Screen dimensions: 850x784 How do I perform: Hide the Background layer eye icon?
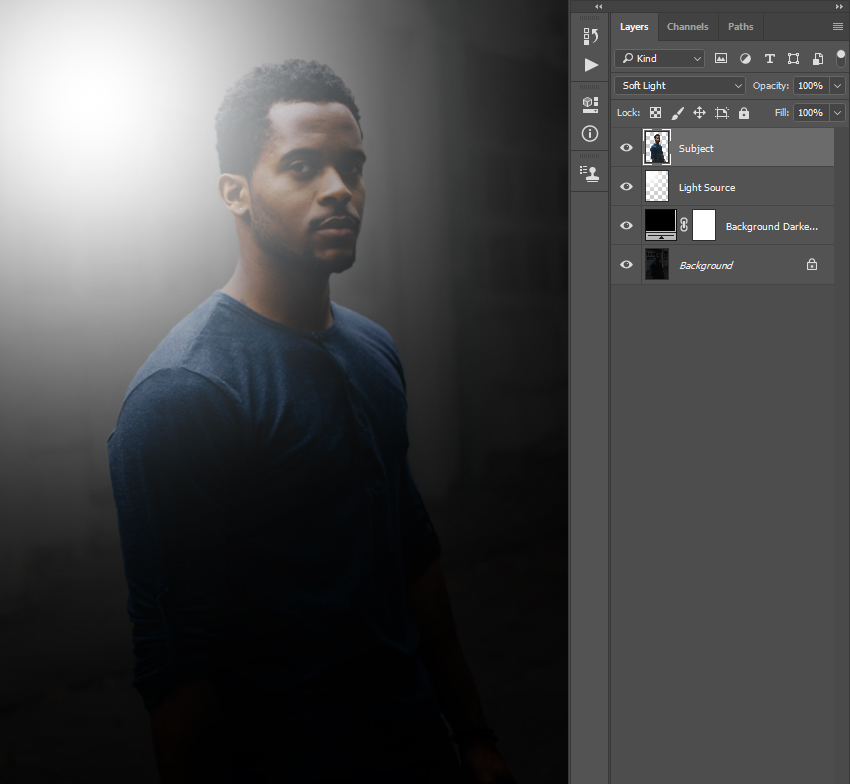627,265
